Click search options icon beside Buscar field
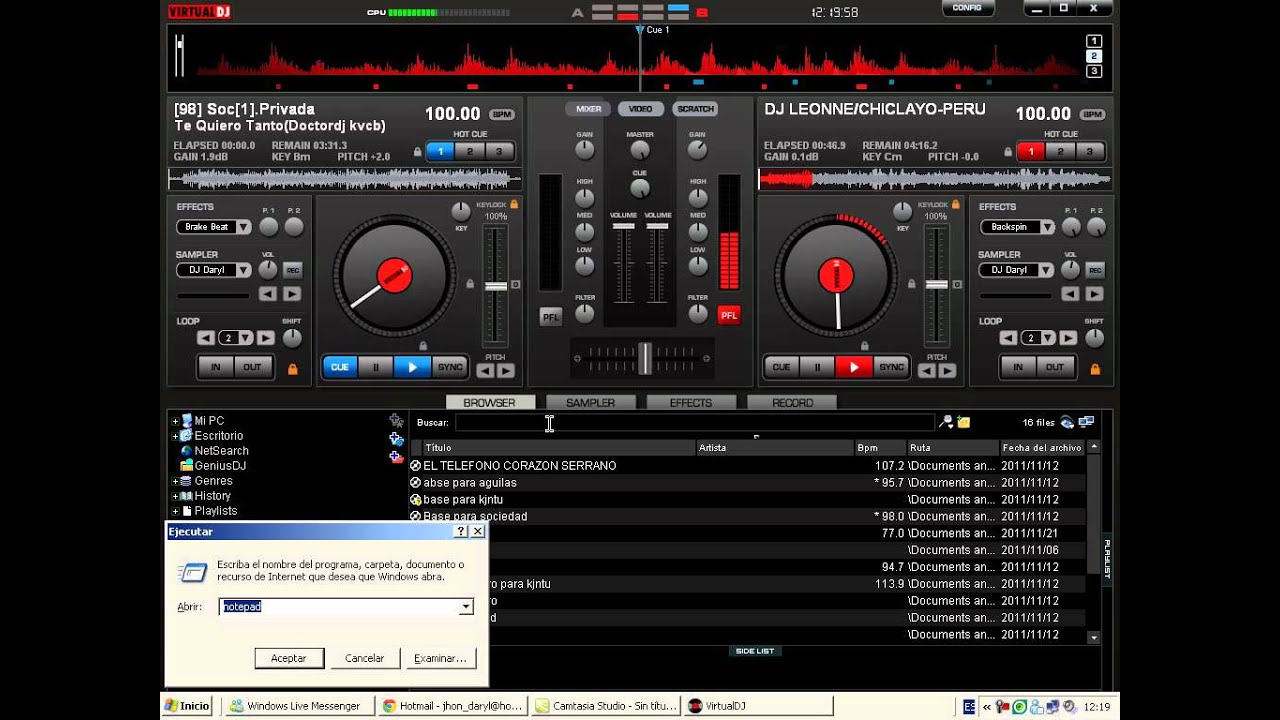The width and height of the screenshot is (1280, 720). click(946, 422)
